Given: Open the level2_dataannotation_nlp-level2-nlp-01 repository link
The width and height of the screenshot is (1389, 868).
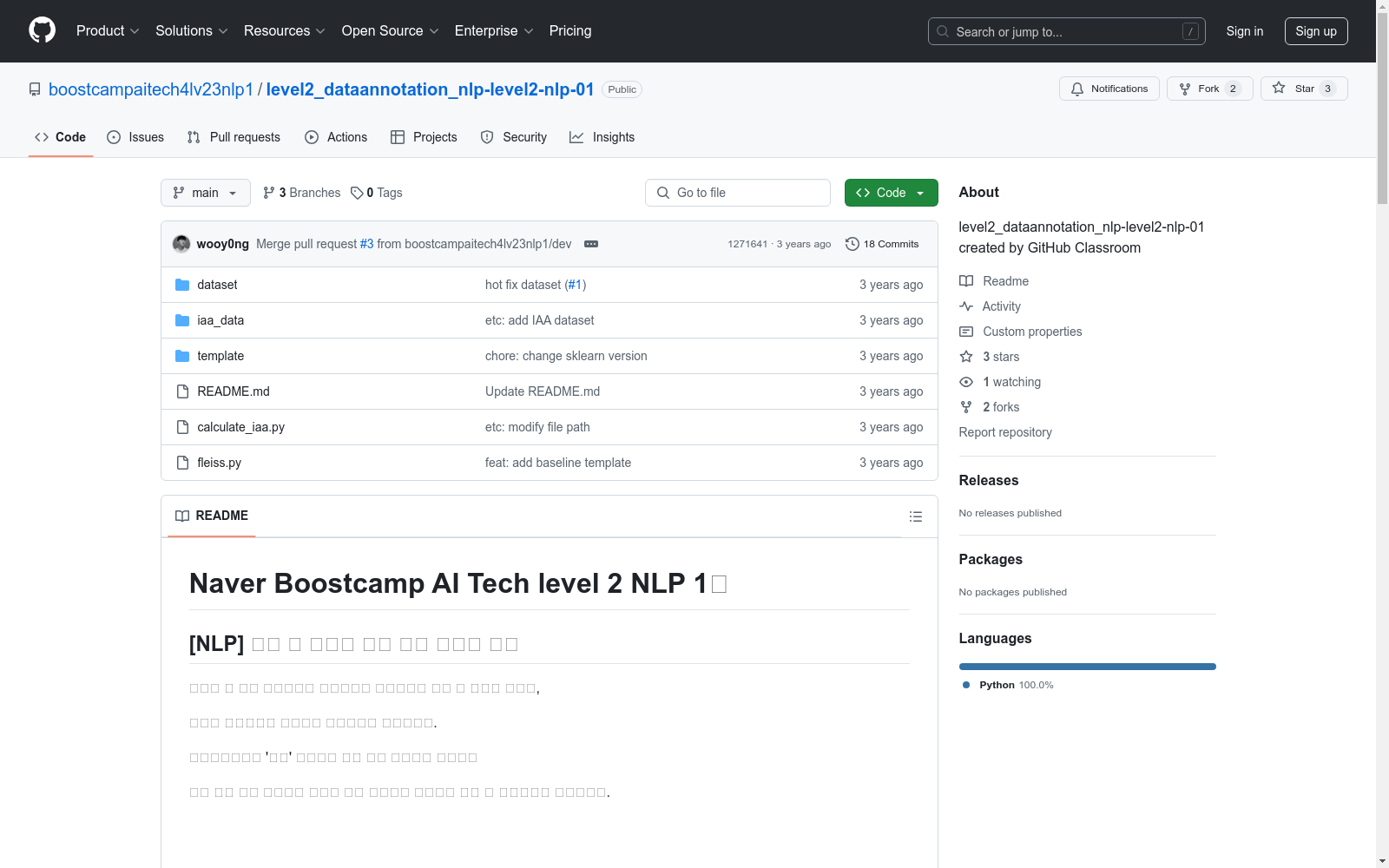Looking at the screenshot, I should pos(430,89).
